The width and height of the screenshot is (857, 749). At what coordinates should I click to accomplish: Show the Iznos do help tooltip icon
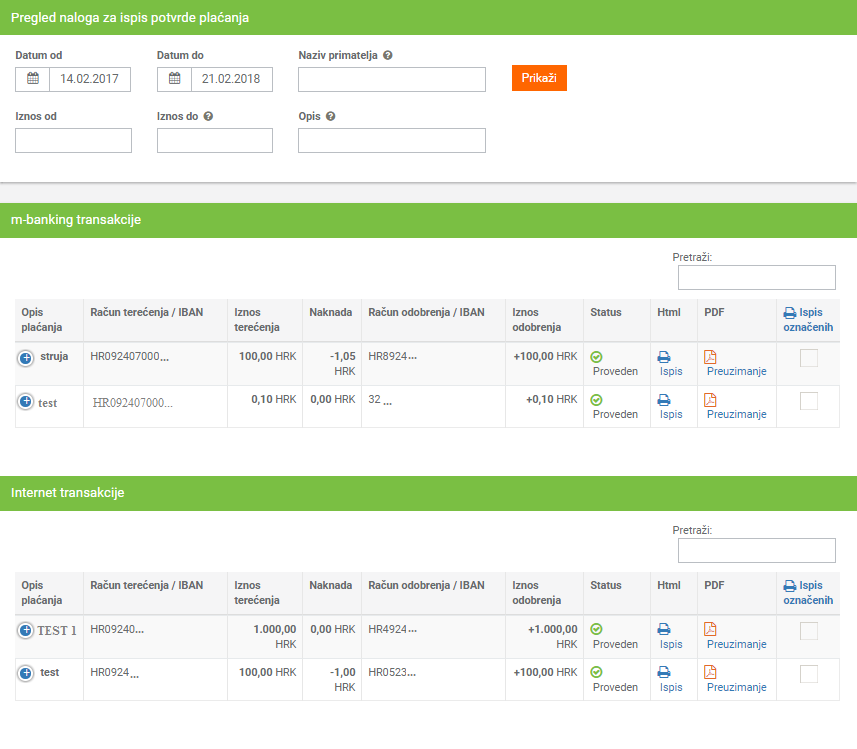tap(208, 116)
